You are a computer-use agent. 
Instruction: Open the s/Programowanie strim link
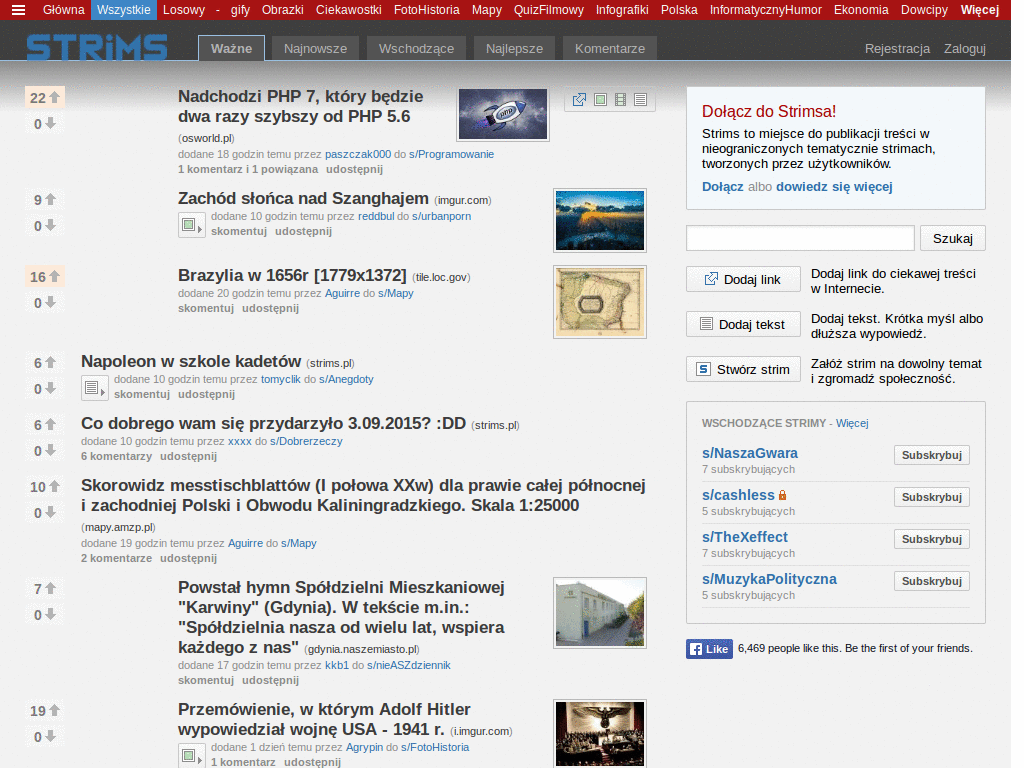coord(451,154)
